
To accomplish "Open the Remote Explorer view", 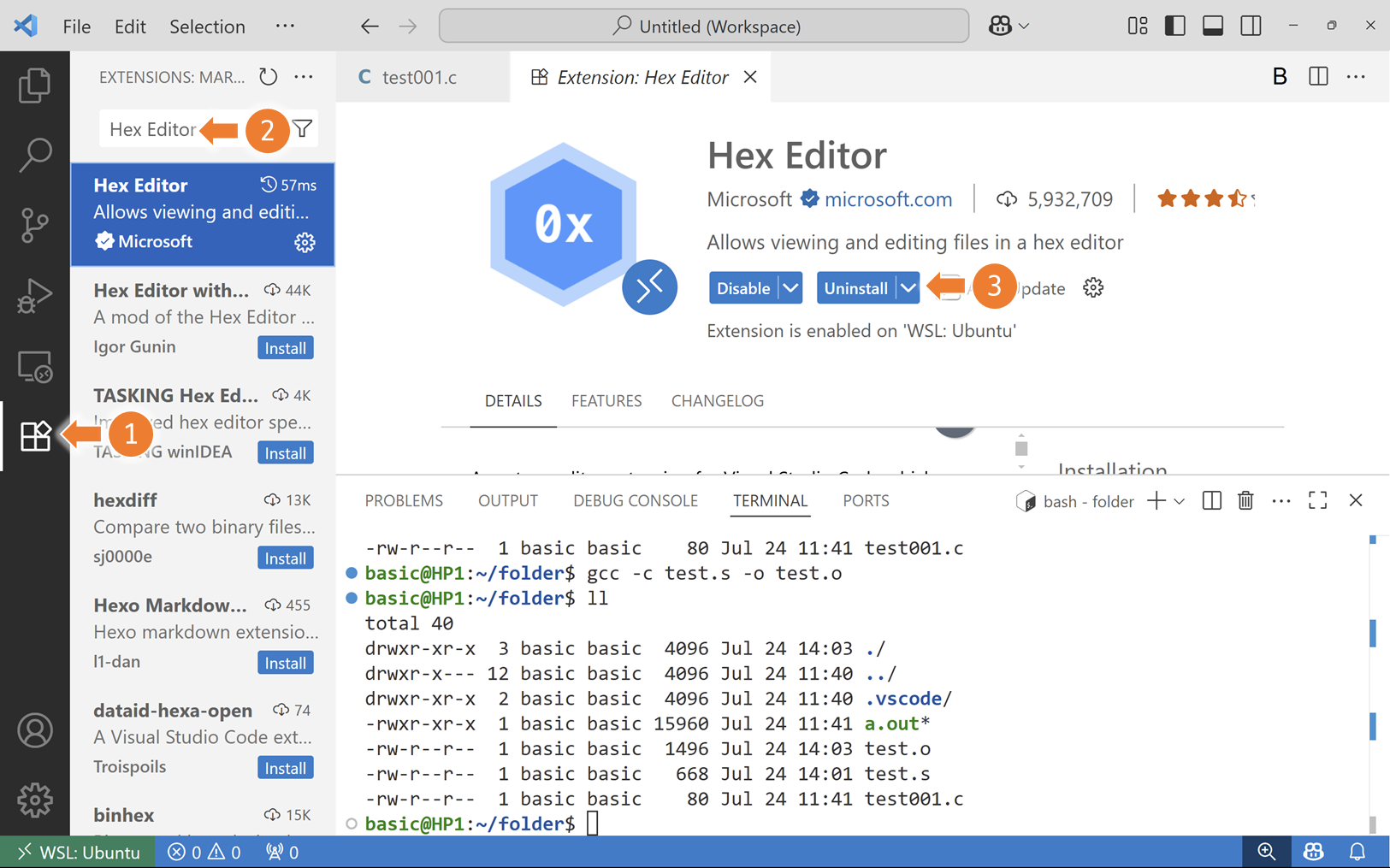I will (34, 366).
